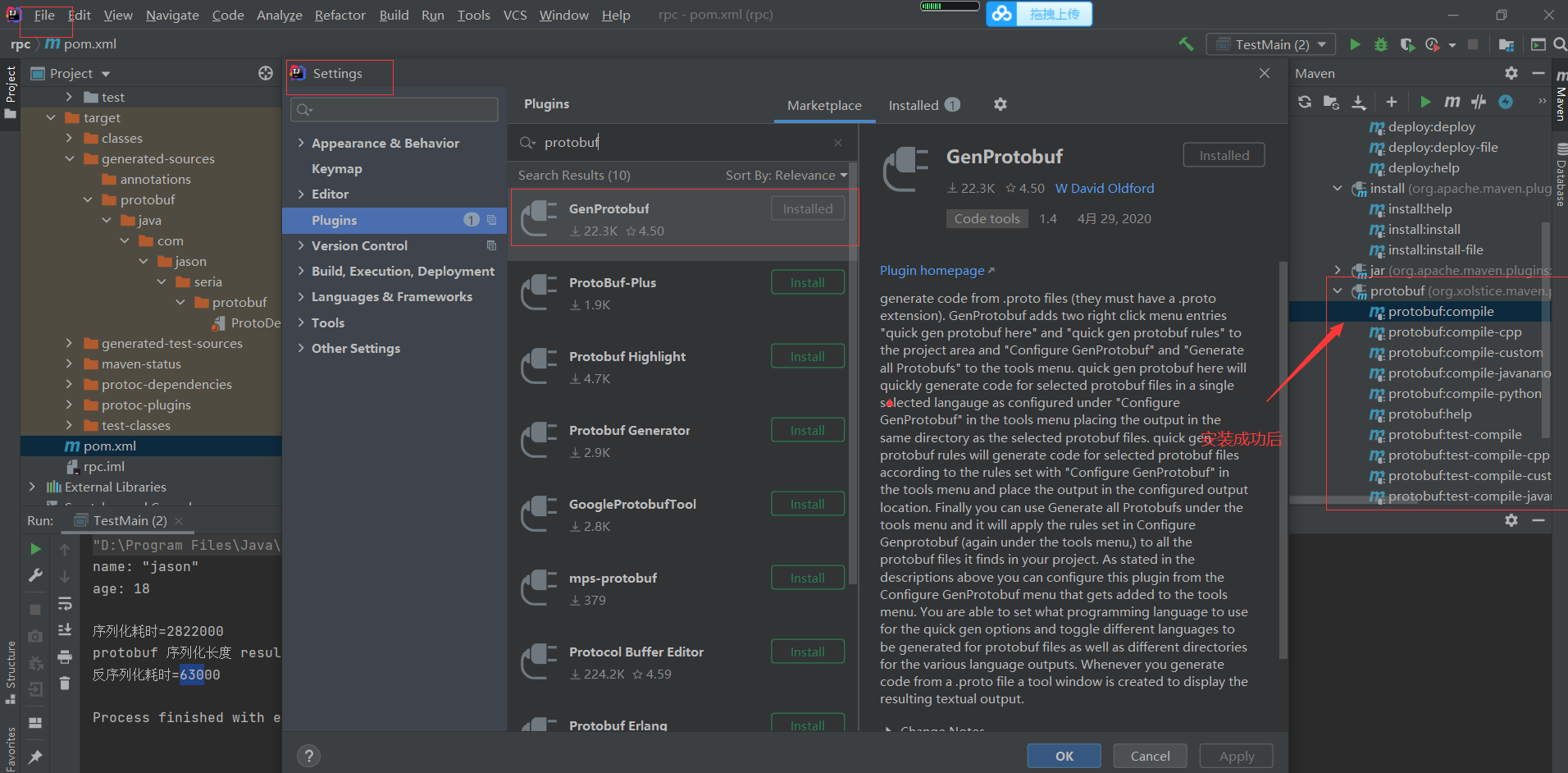Toggle the Project side tool window
Image resolution: width=1568 pixels, height=773 pixels.
click(x=11, y=91)
